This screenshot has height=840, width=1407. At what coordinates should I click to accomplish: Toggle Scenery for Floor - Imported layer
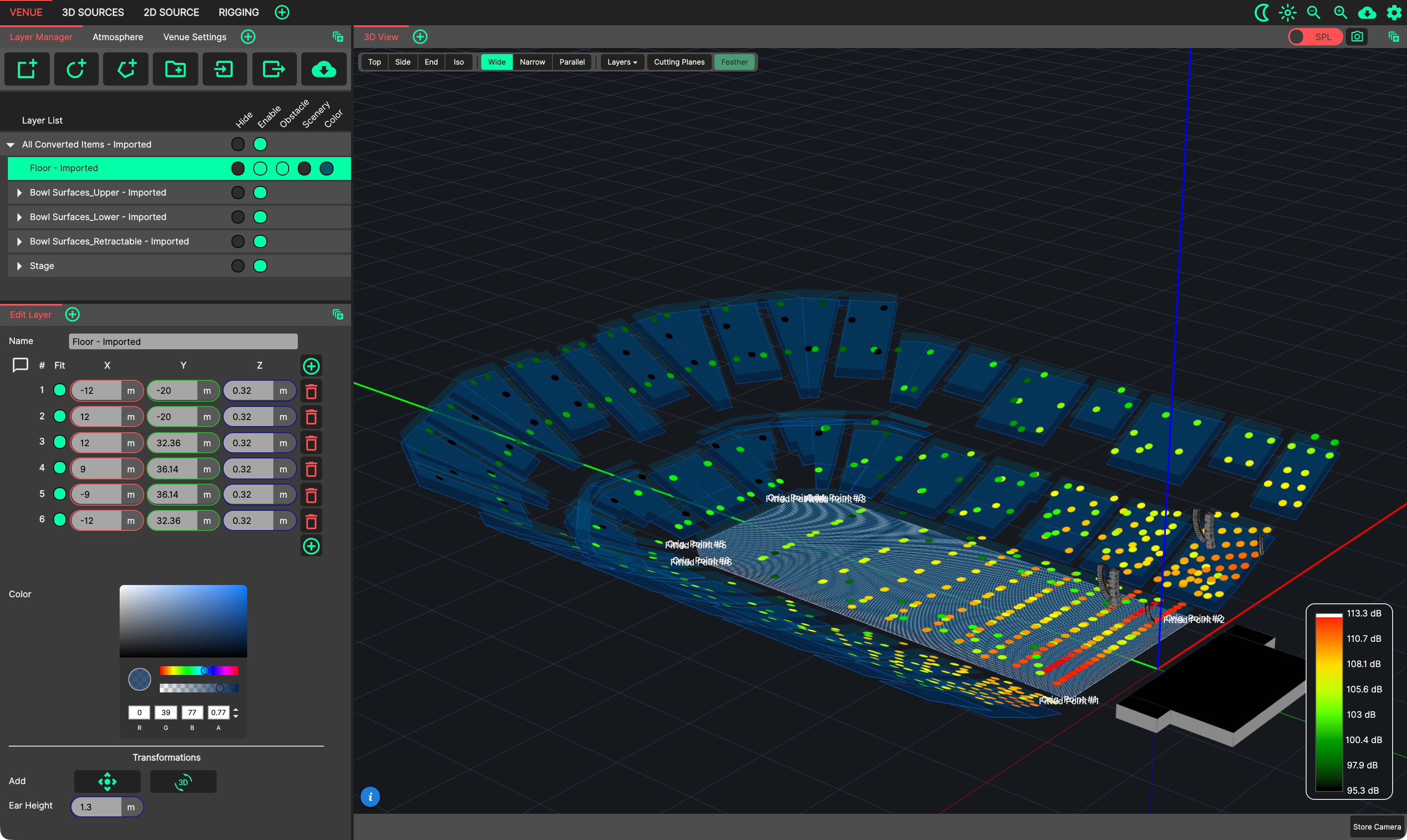coord(305,169)
